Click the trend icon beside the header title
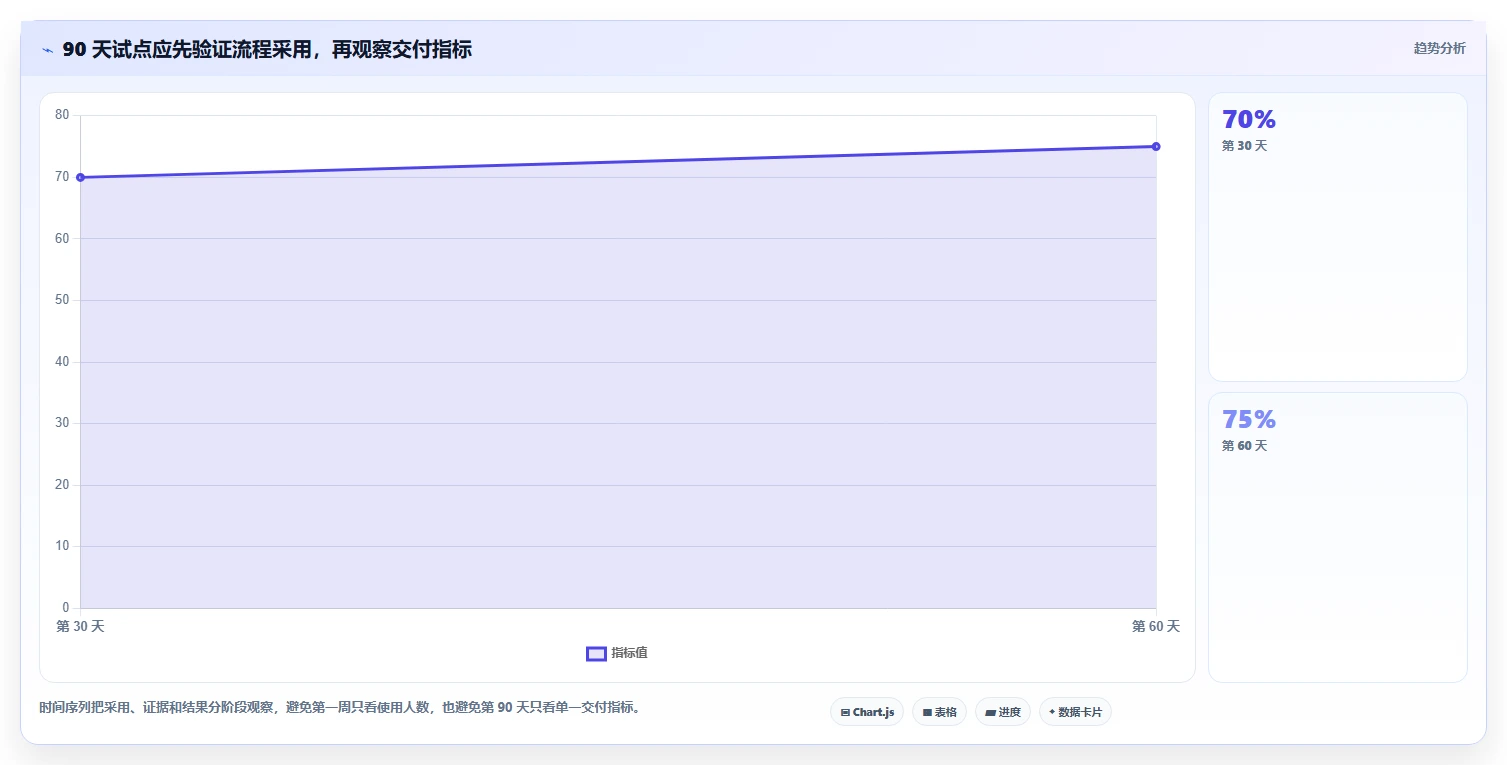The width and height of the screenshot is (1507, 765). tap(47, 50)
